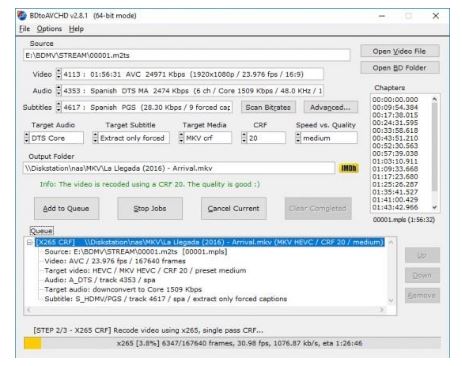
Task: Click the Open BD Folder button
Action: tap(399, 68)
